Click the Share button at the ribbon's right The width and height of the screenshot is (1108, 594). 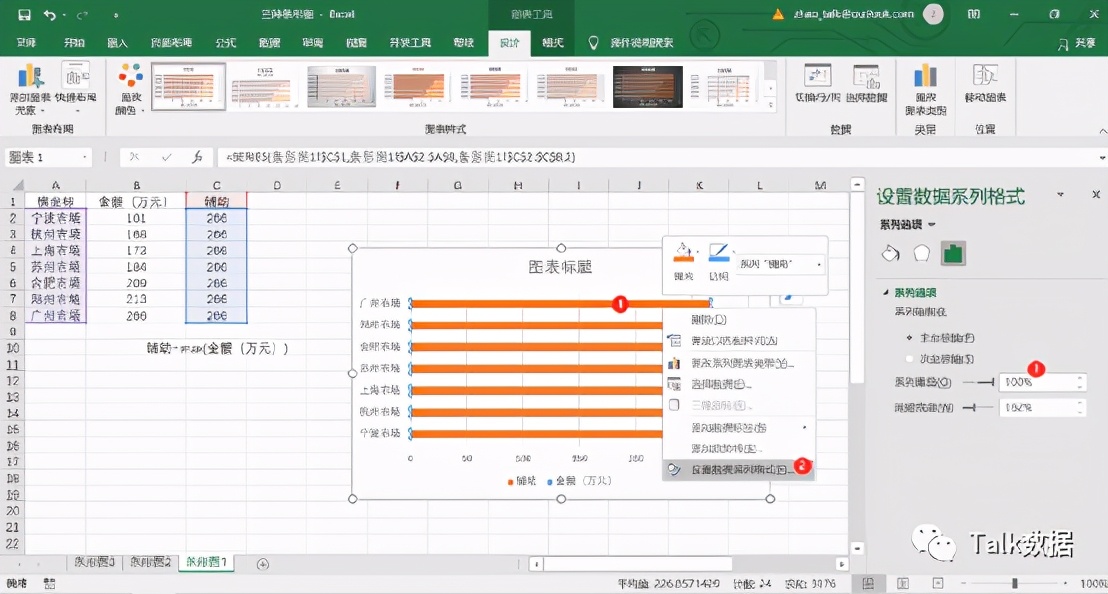point(1078,43)
